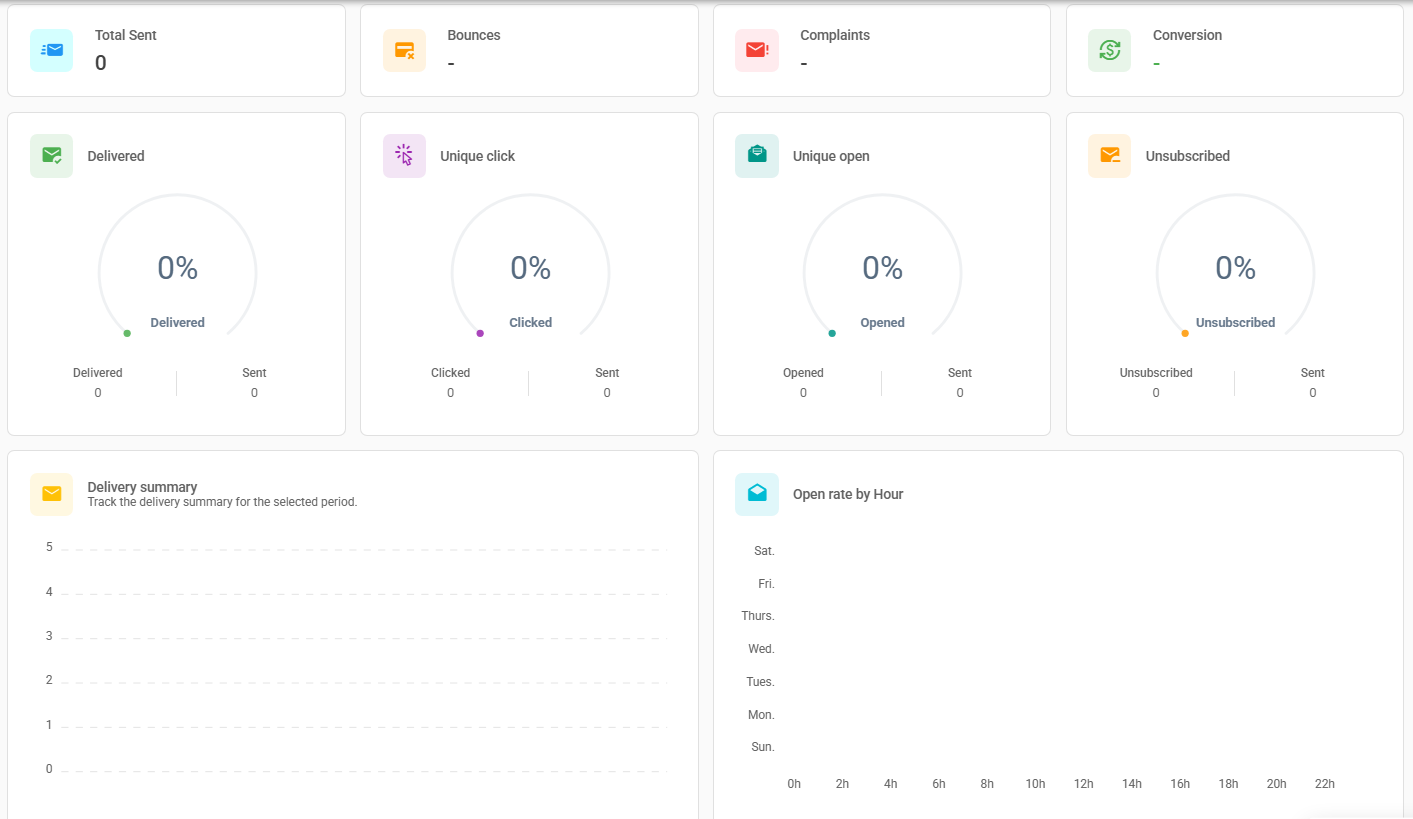Click the Delivery summary heading text

click(142, 487)
